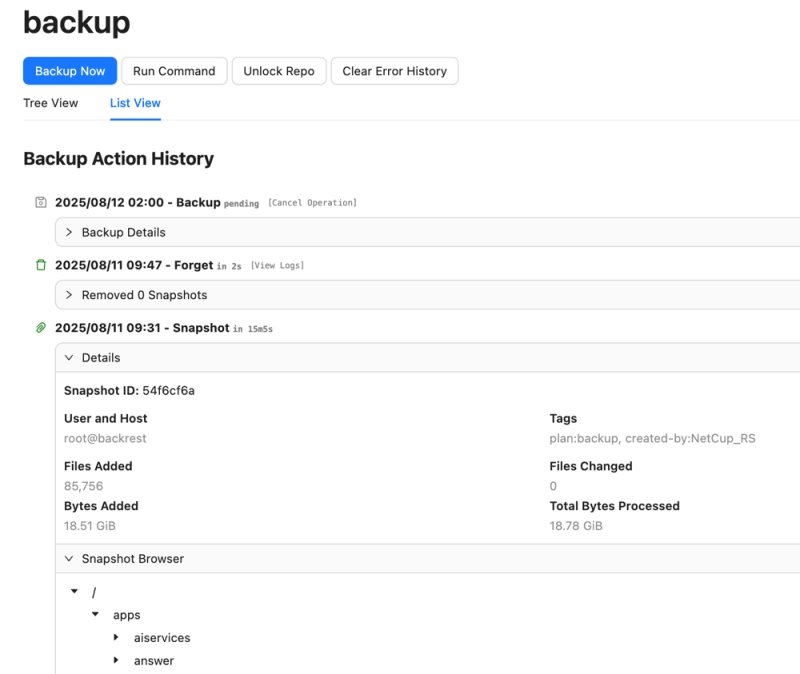Screen dimensions: 800x674
Task: Collapse the root / folder tree node
Action: [74, 591]
